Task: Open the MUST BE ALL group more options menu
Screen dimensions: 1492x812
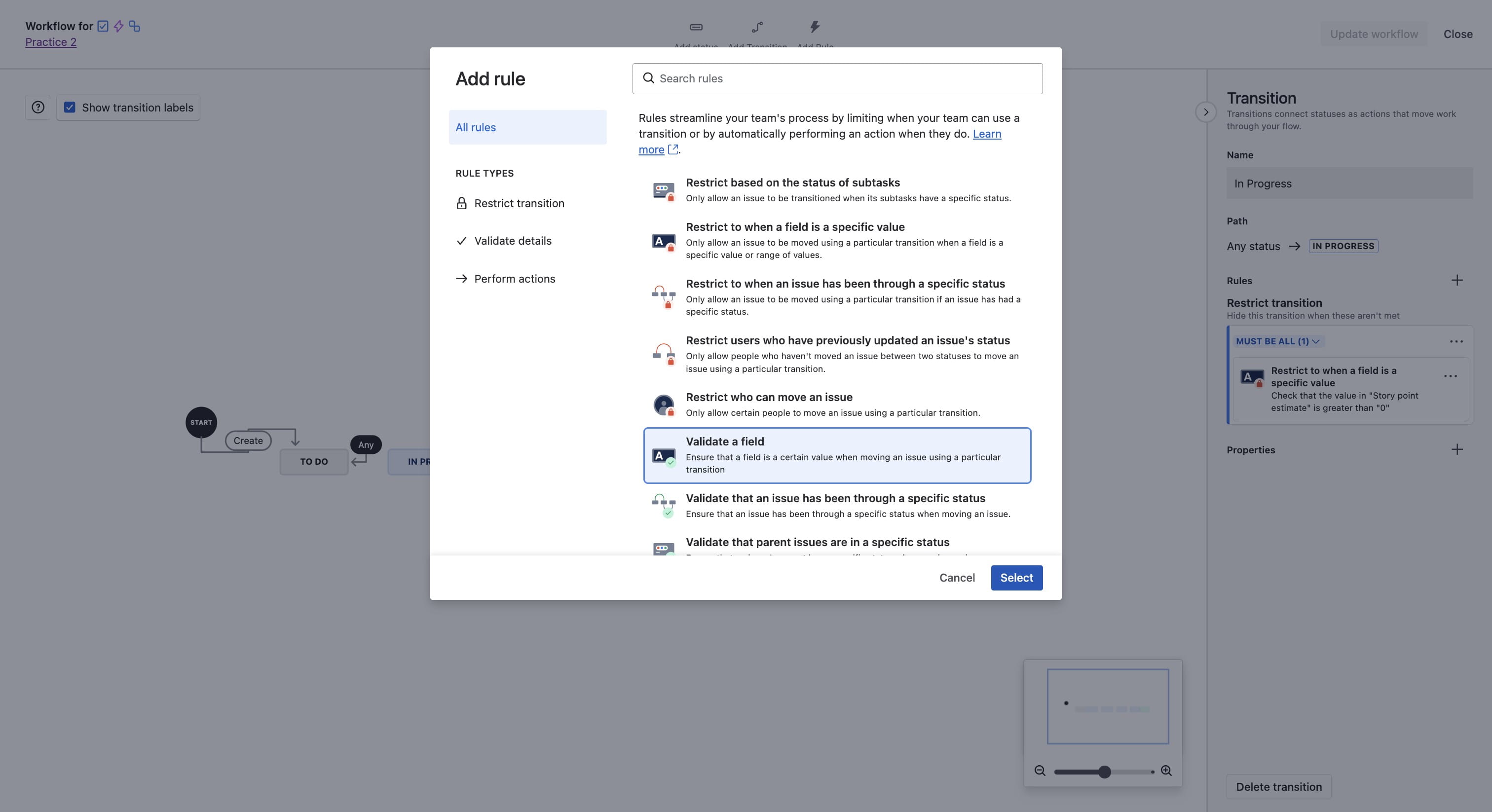Action: [x=1456, y=342]
